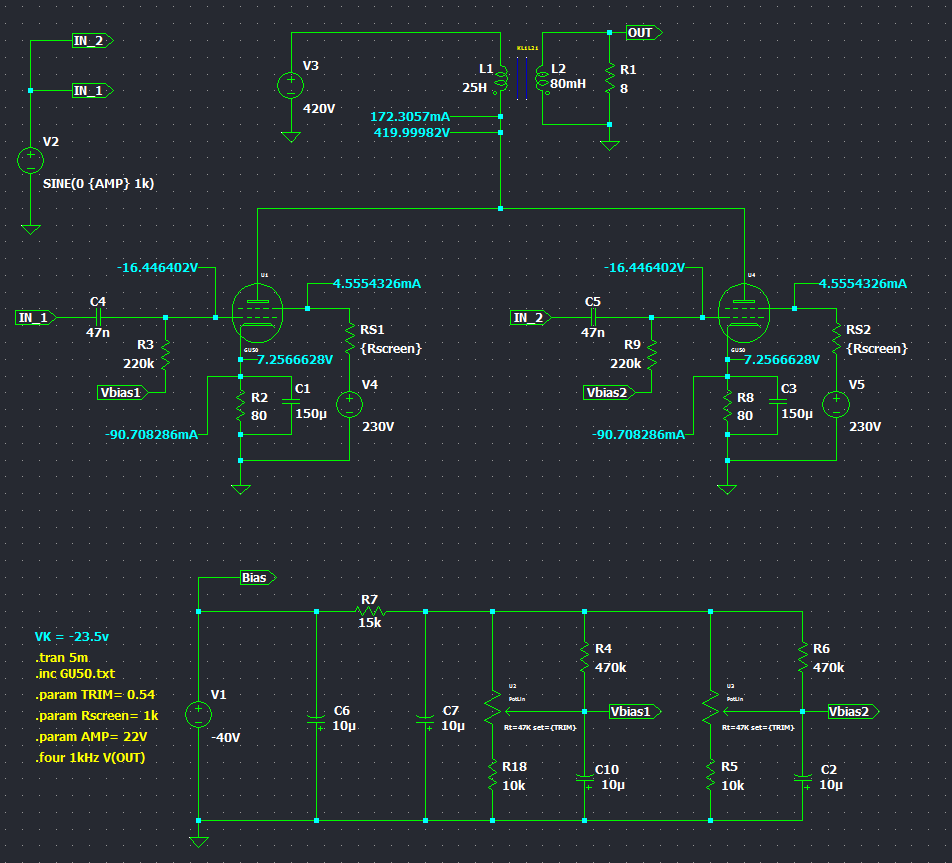Select the Bias net label flag

(x=257, y=578)
